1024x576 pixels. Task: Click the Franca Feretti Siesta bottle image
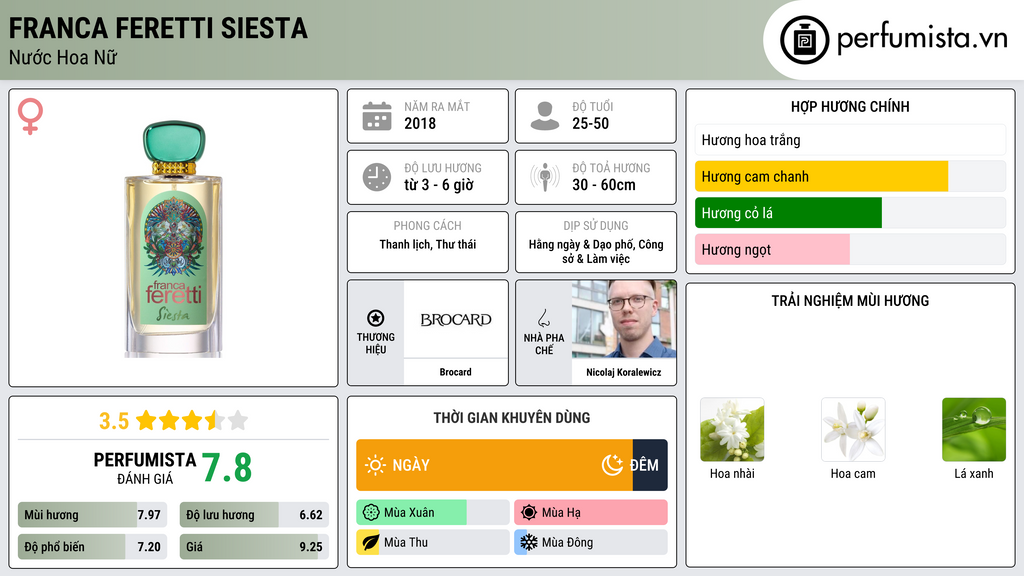point(174,239)
